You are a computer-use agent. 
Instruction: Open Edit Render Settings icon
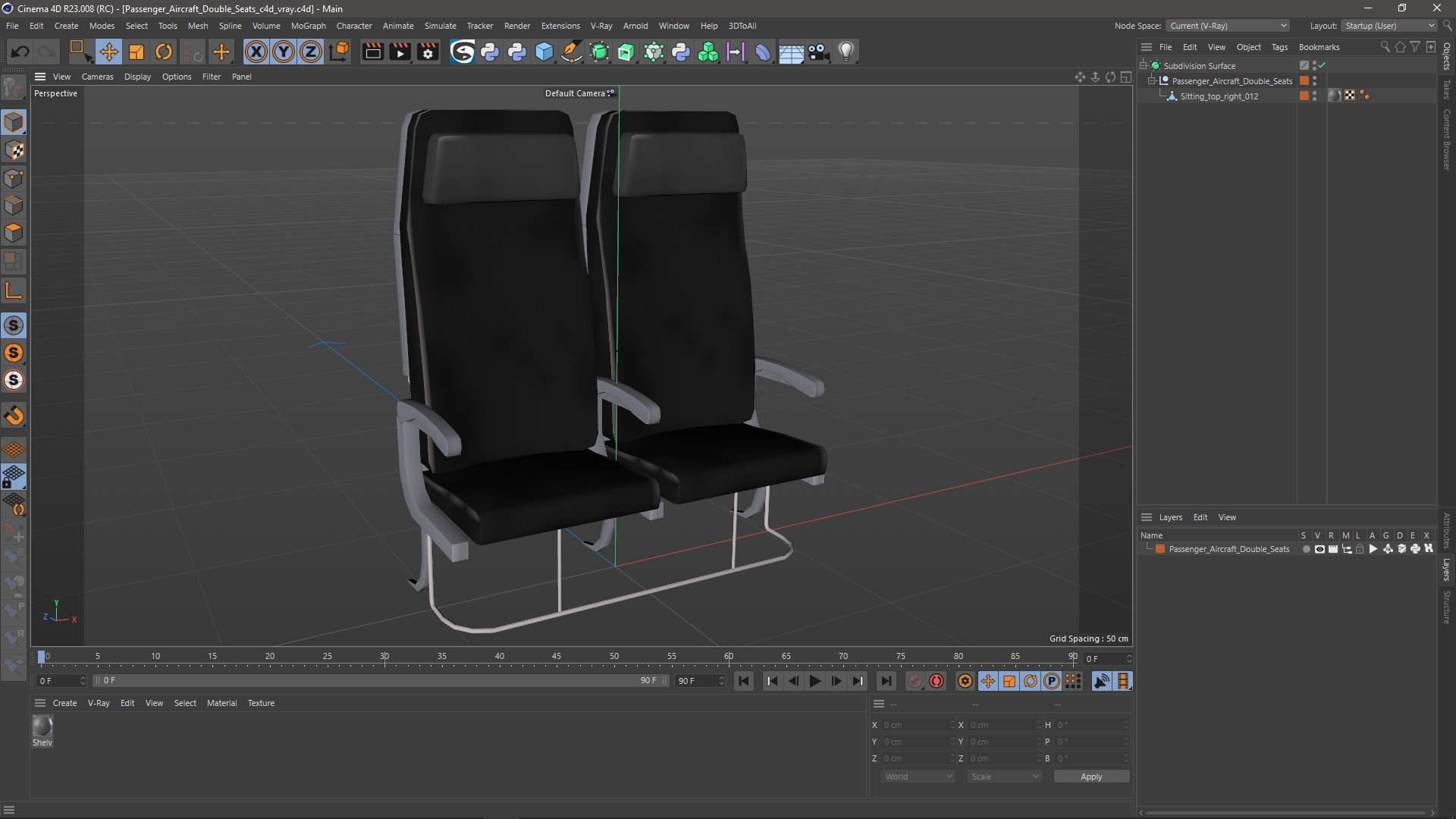[x=428, y=52]
